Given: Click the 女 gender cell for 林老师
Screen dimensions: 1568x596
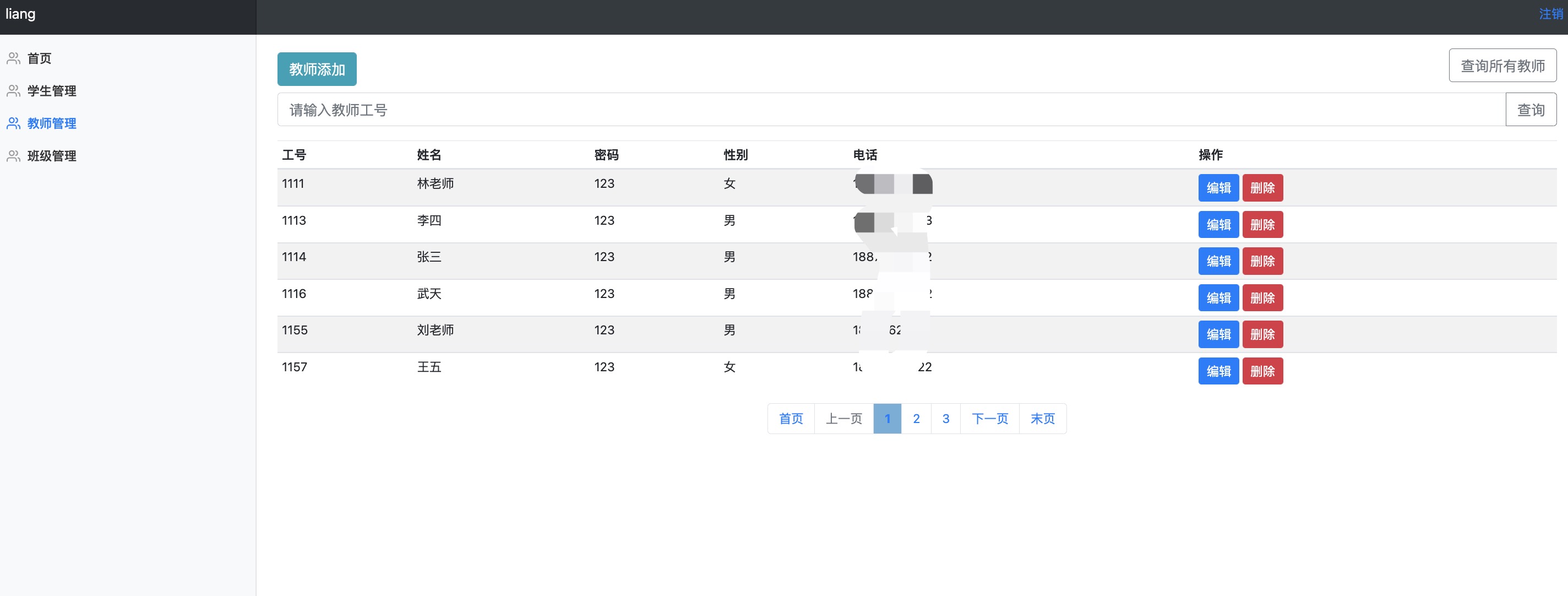Looking at the screenshot, I should pos(729,184).
